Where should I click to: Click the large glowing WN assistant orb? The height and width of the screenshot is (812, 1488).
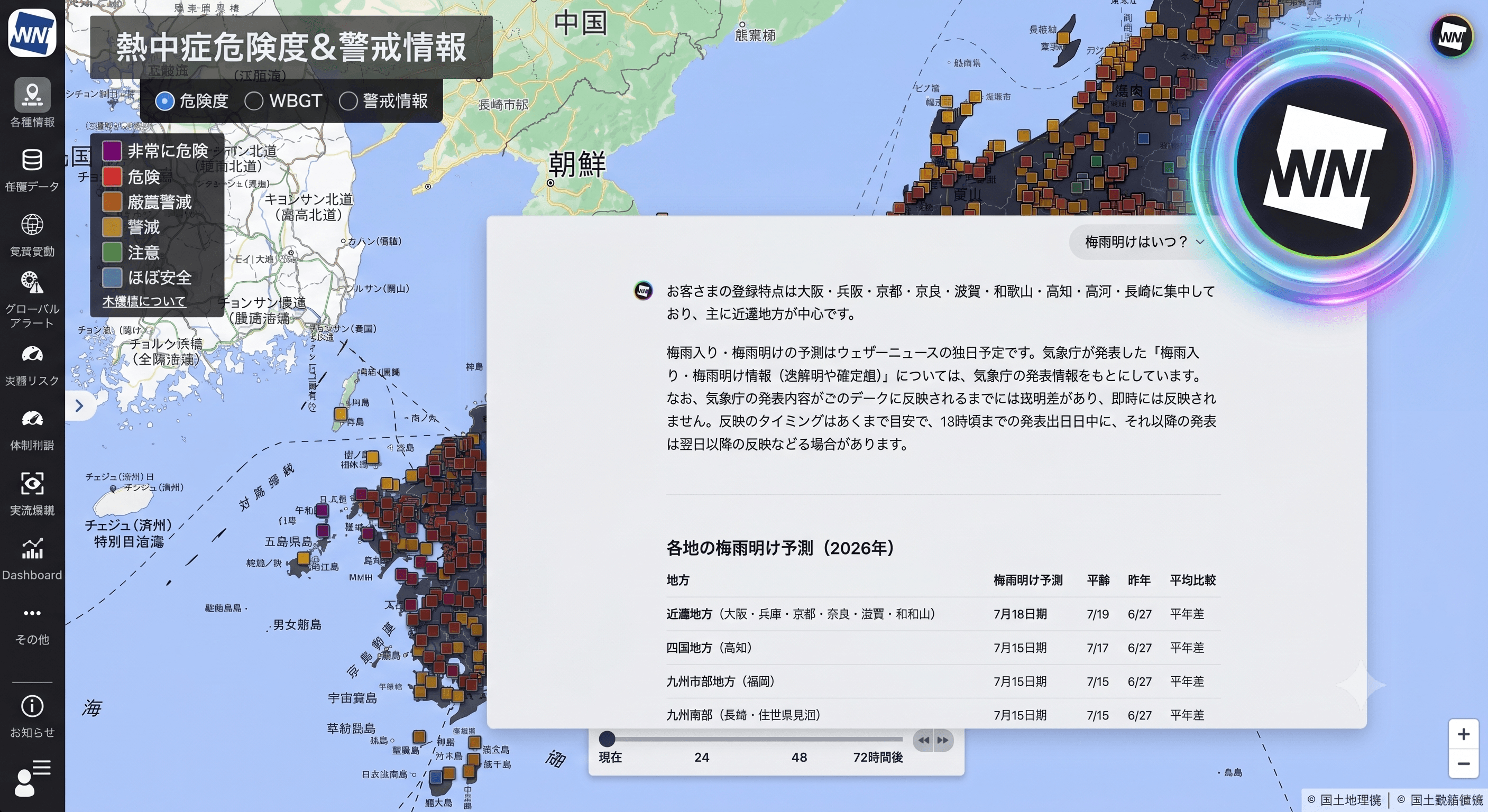pos(1325,168)
